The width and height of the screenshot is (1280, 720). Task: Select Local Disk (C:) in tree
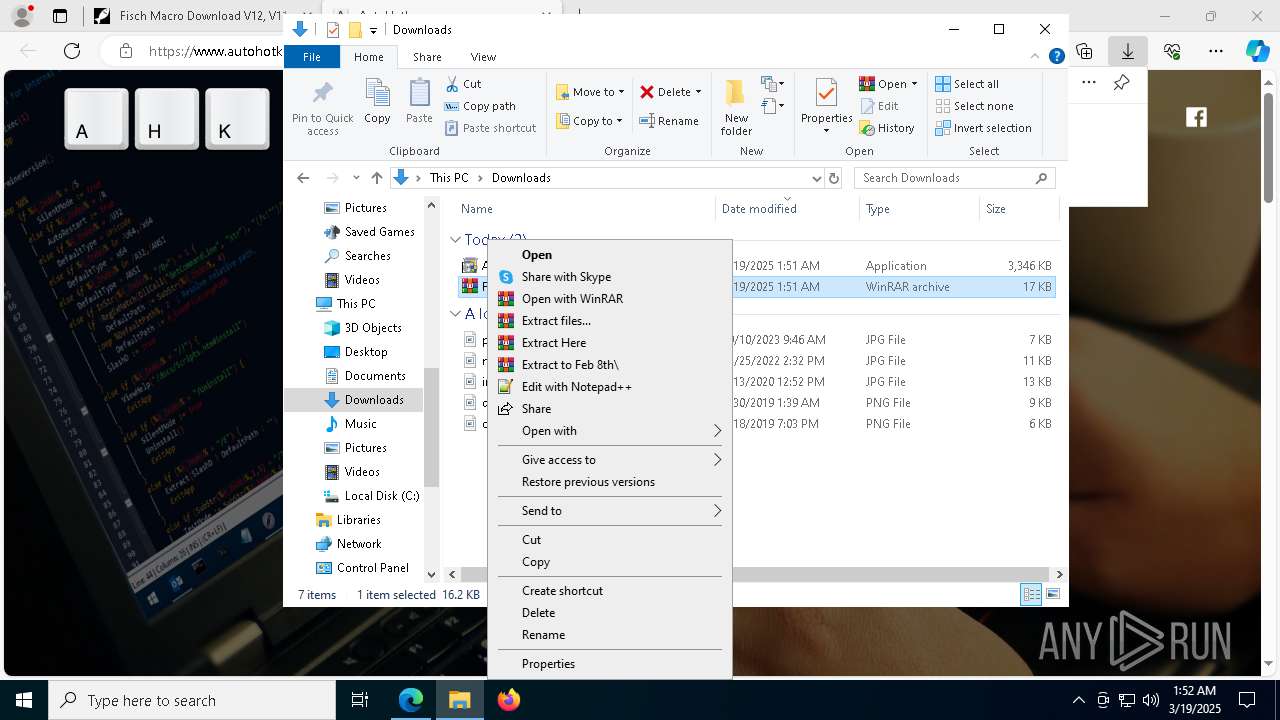point(371,496)
